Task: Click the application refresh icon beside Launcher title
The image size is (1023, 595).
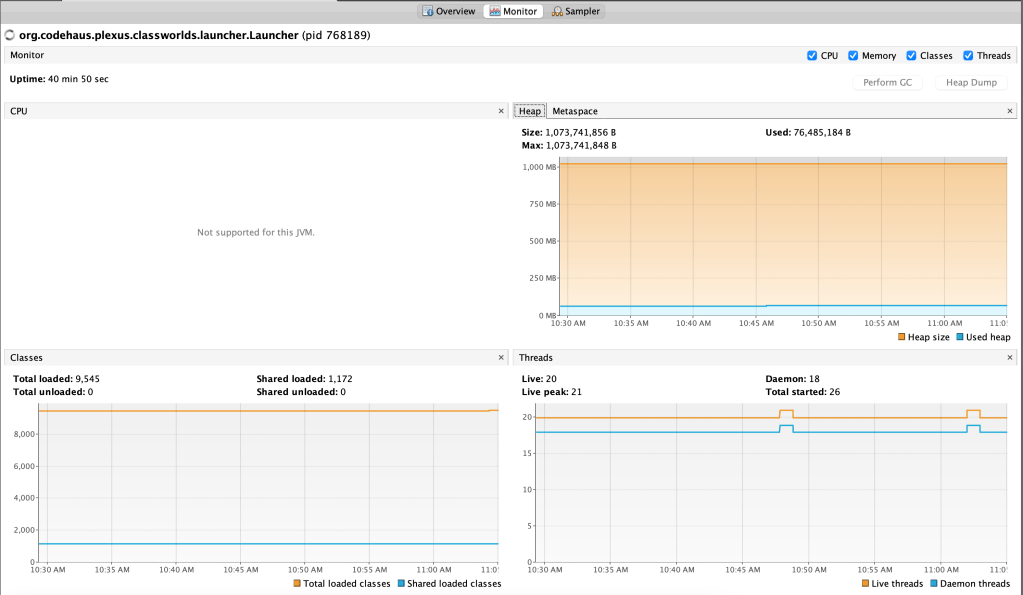Action: [x=10, y=35]
